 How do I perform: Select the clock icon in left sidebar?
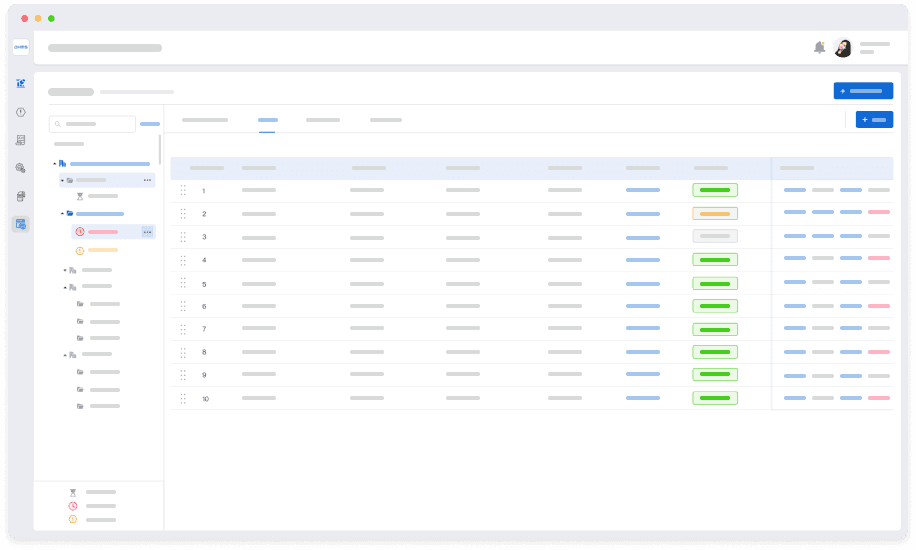tap(21, 112)
